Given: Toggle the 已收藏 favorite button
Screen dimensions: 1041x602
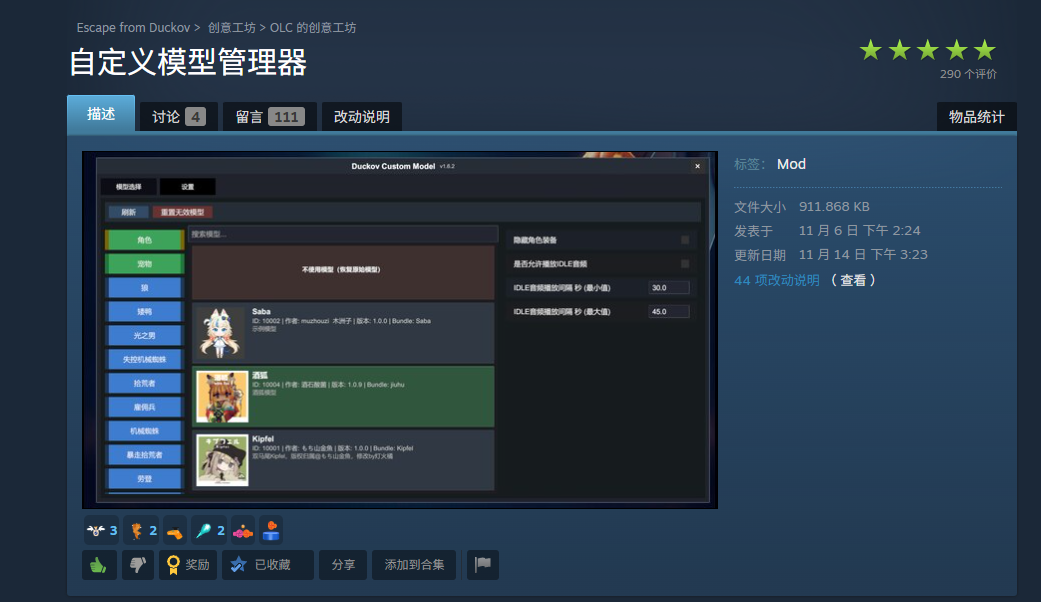Looking at the screenshot, I should [268, 565].
